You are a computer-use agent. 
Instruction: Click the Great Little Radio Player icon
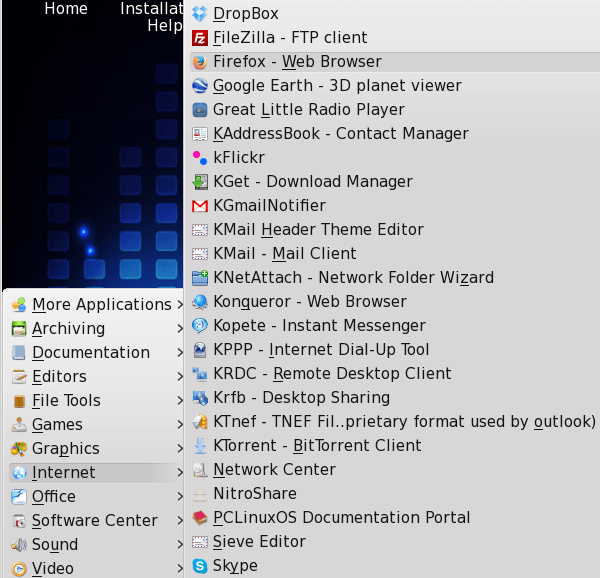200,110
